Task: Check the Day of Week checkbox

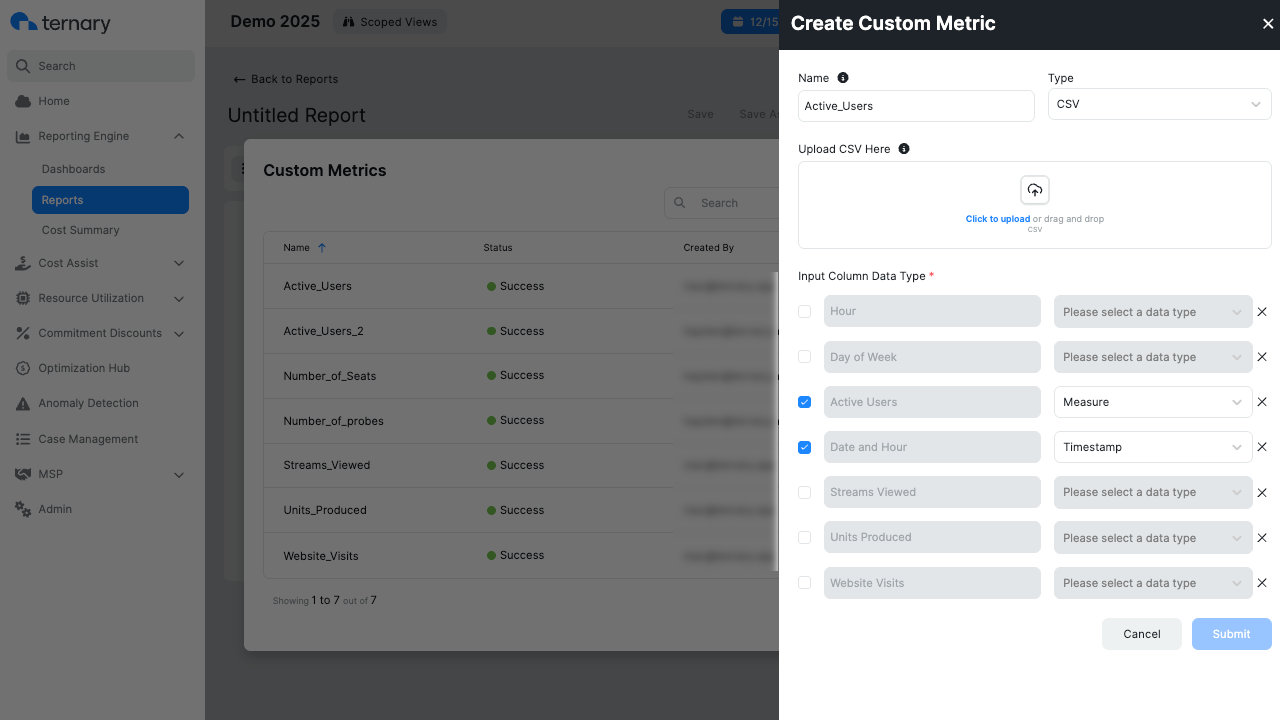Action: click(x=804, y=357)
